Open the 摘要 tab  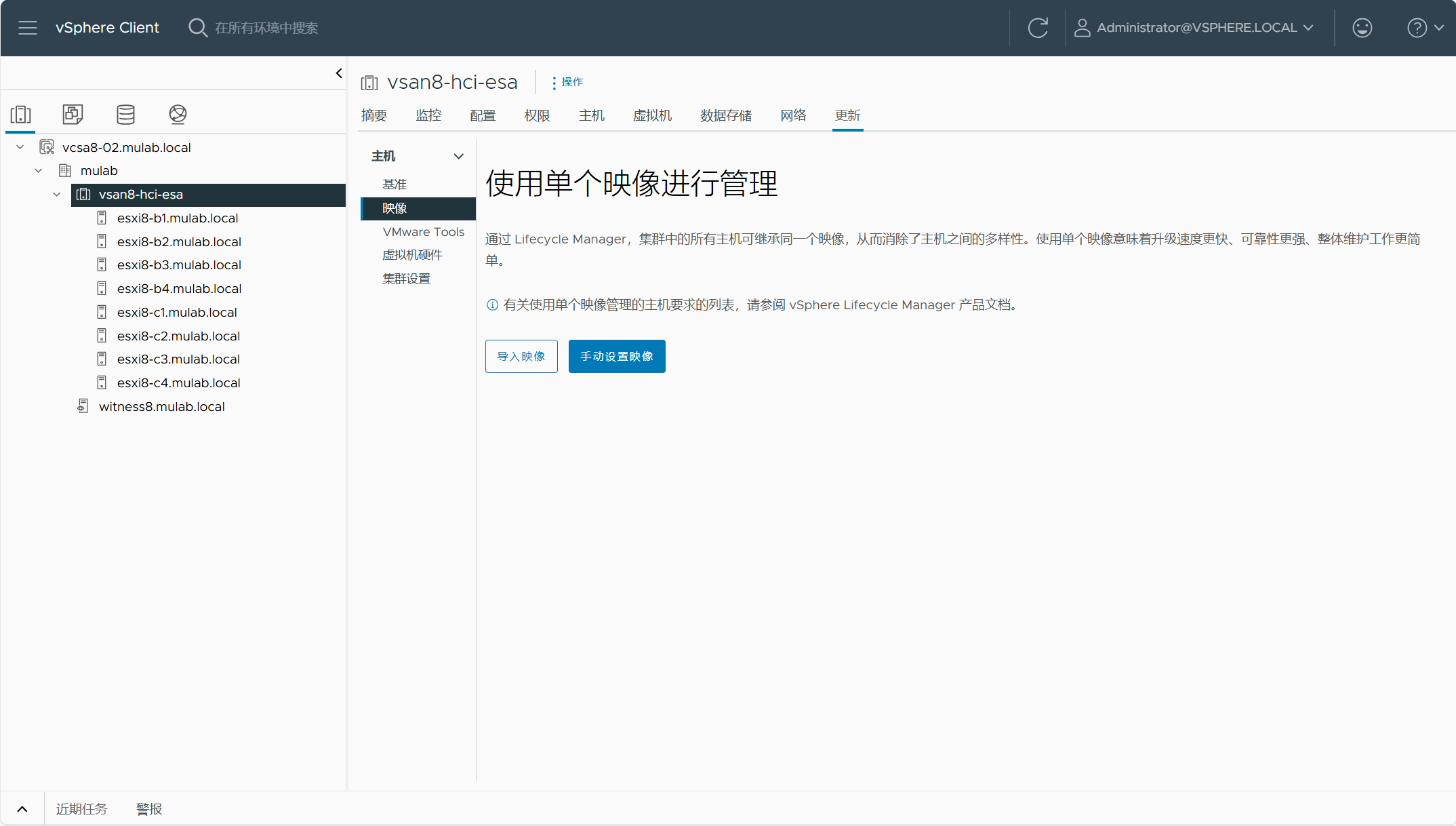373,115
